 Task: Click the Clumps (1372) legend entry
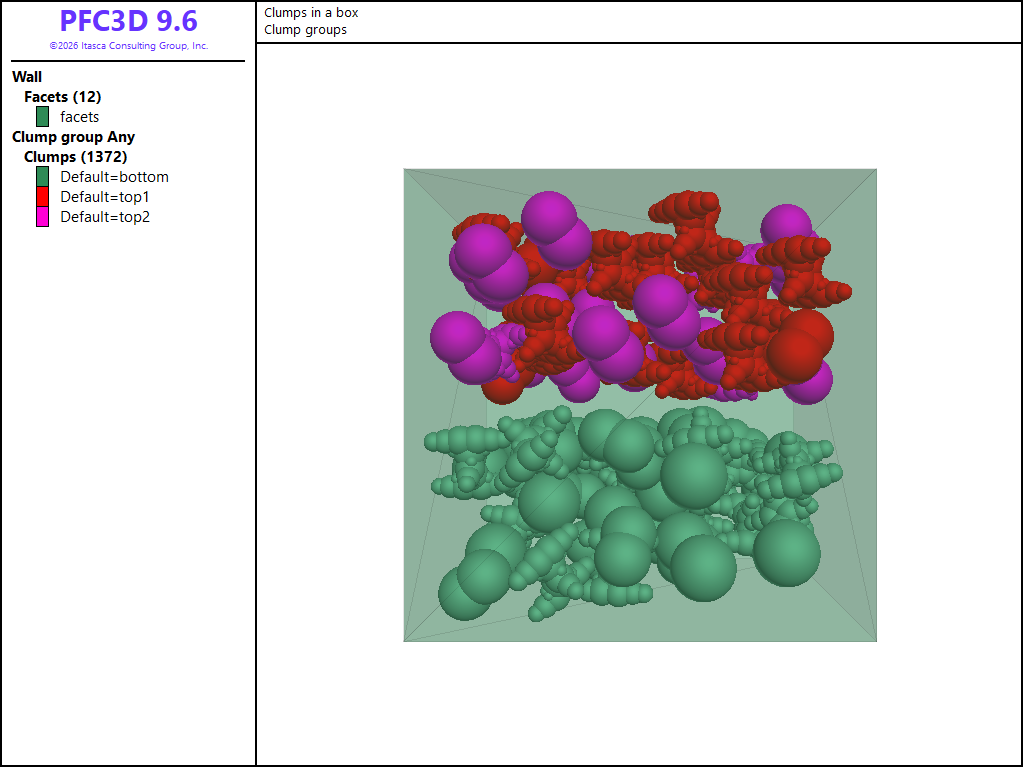point(76,157)
